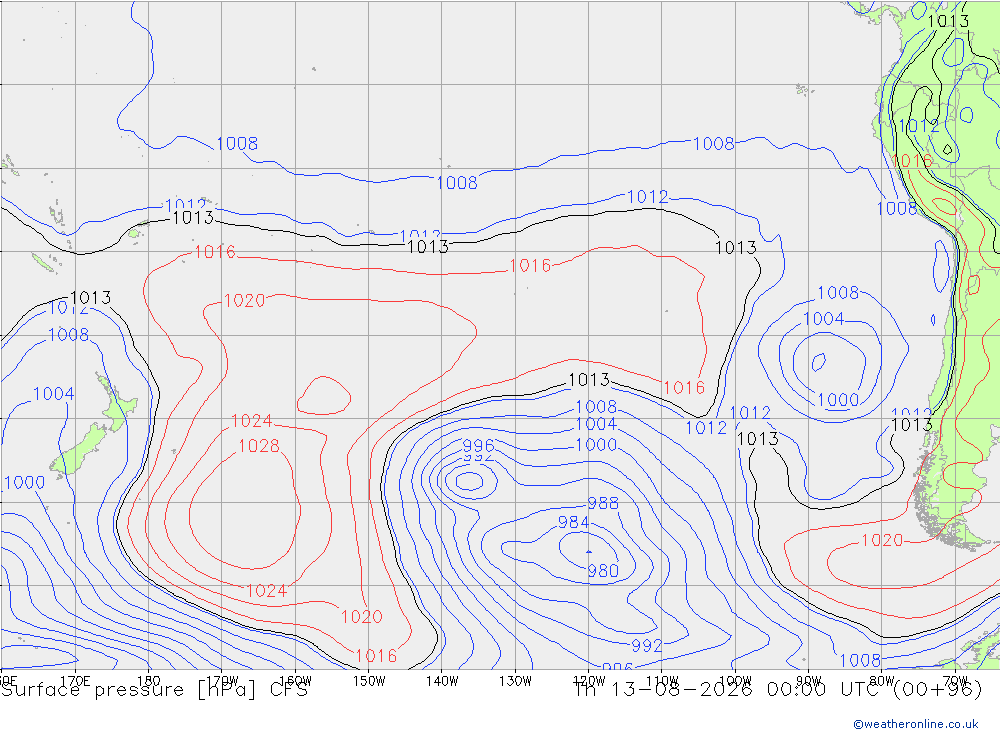Viewport: 1000px width, 733px height.
Task: Select the 984 isobar label
Action: coord(573,522)
